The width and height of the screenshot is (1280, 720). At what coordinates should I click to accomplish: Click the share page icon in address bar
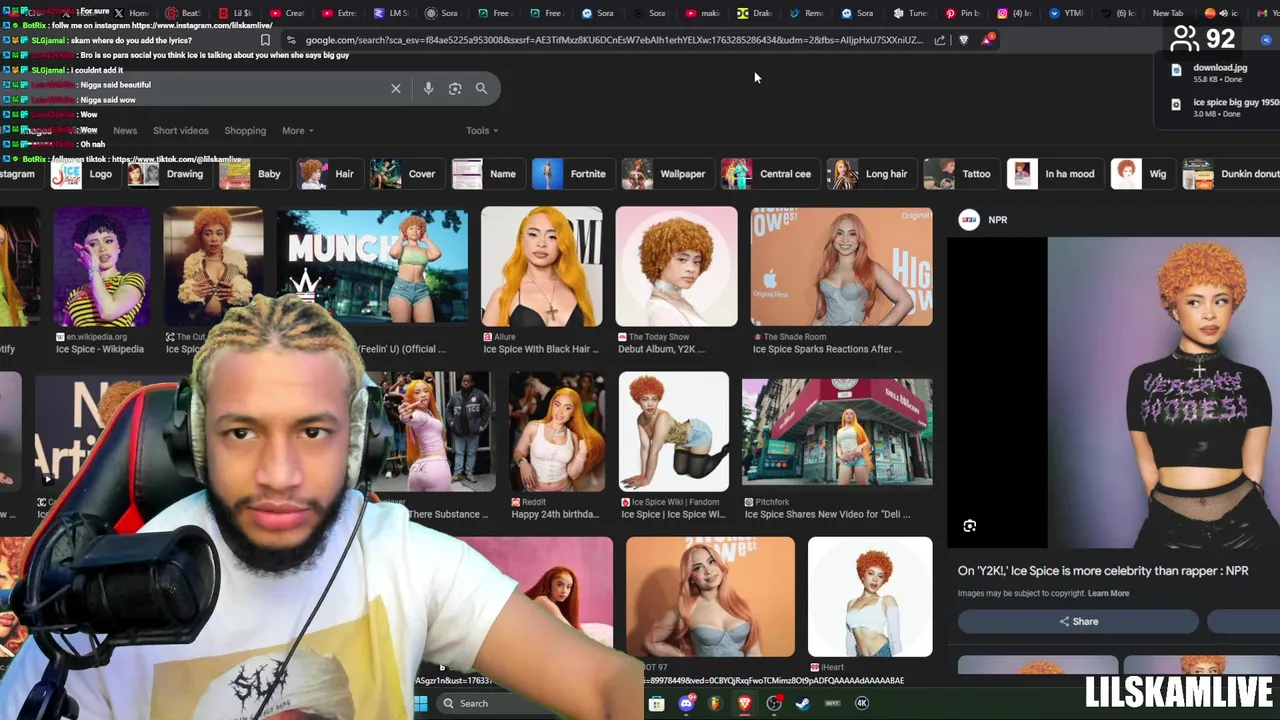940,40
